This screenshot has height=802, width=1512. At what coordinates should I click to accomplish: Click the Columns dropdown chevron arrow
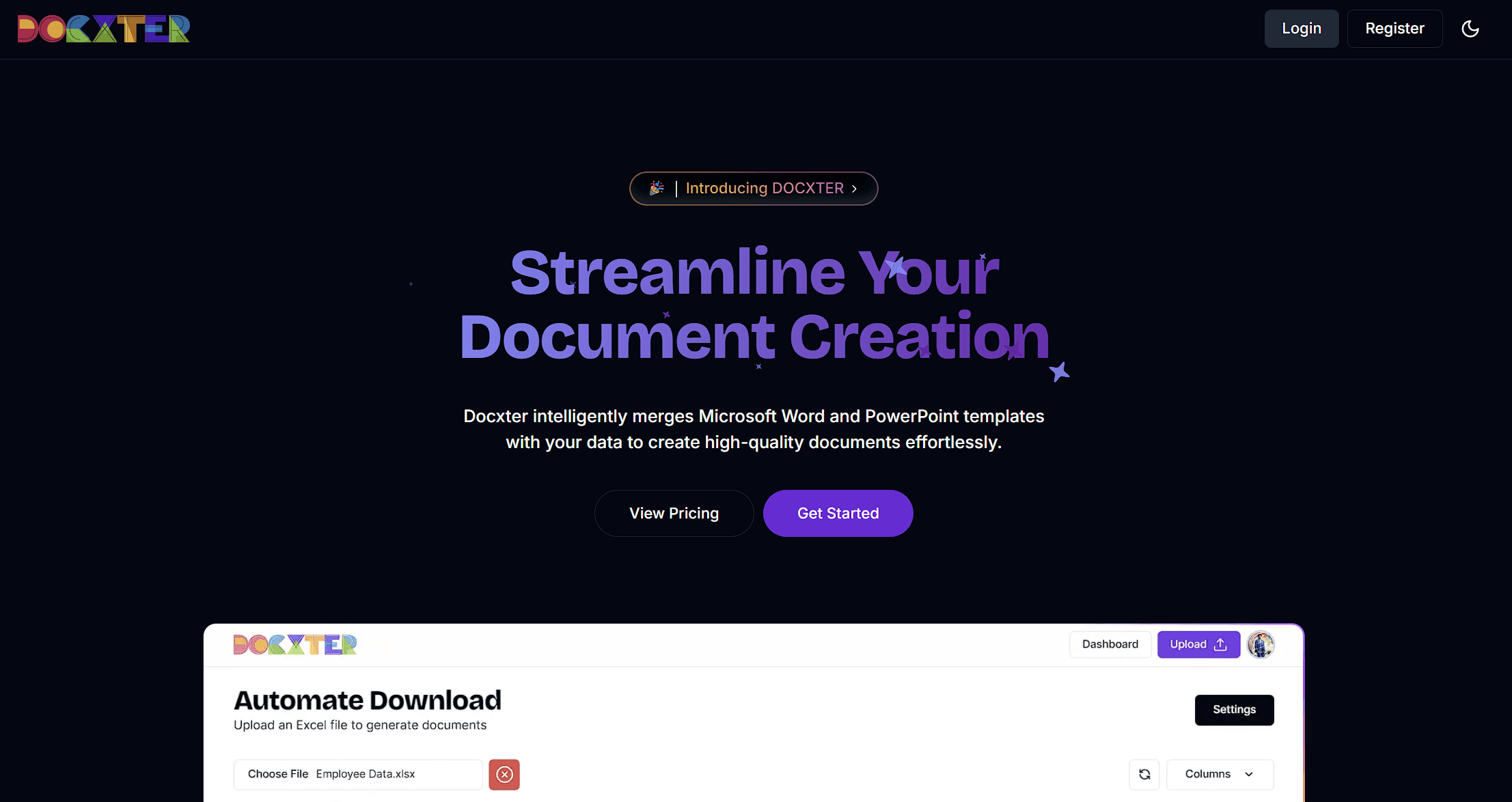coord(1249,774)
